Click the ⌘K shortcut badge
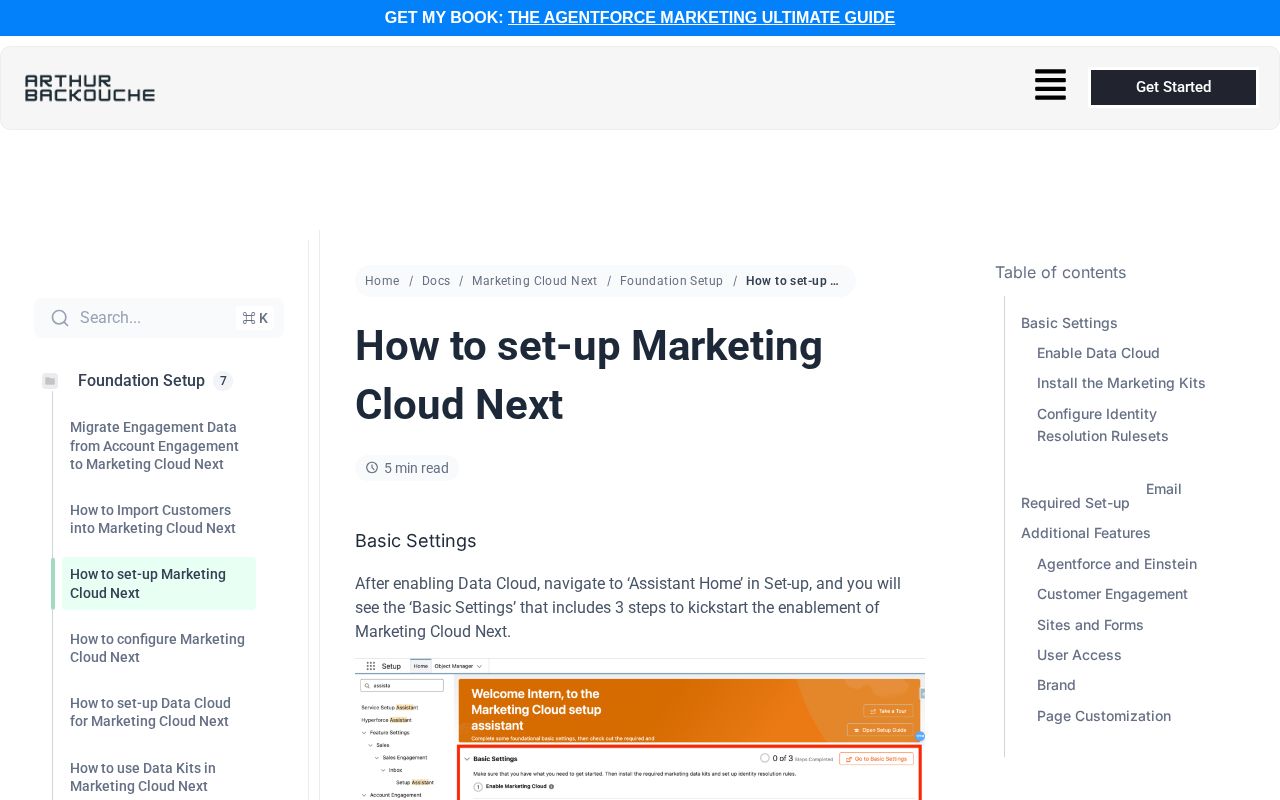This screenshot has height=800, width=1280. tap(255, 318)
